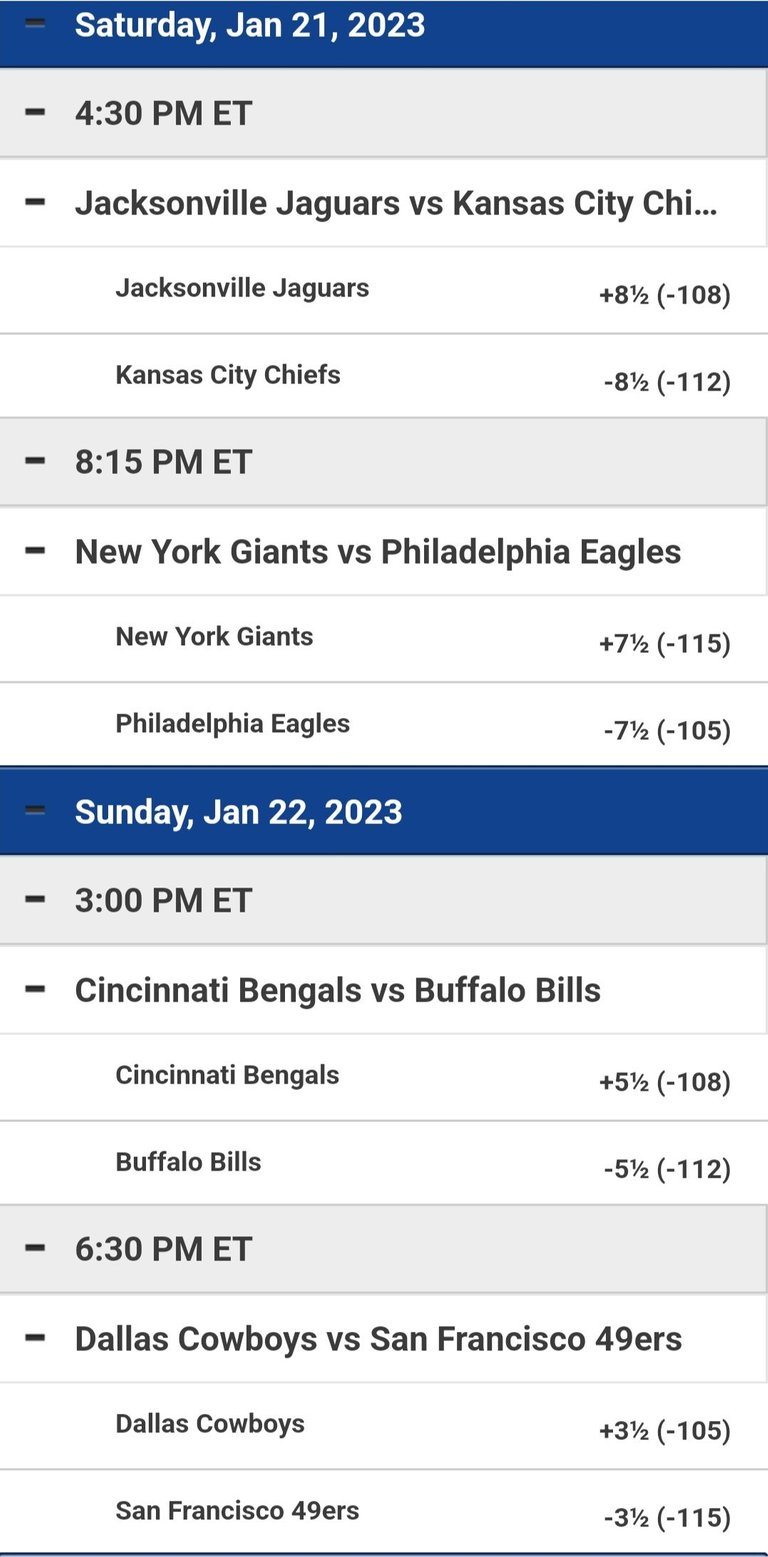This screenshot has width=768, height=1557.
Task: Pick New York Giants +7½ (-115) spread
Action: point(665,644)
